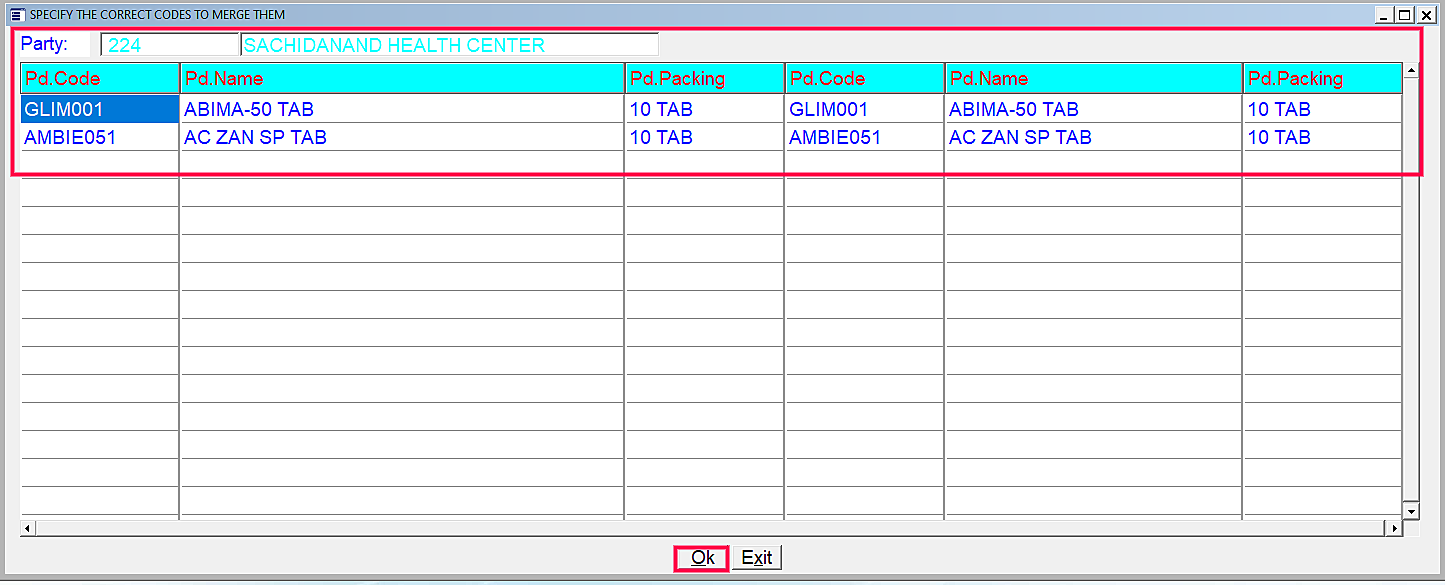Click left Pd.Packing cell of the AC ZAN SP row
The width and height of the screenshot is (1445, 585).
pyautogui.click(x=705, y=137)
